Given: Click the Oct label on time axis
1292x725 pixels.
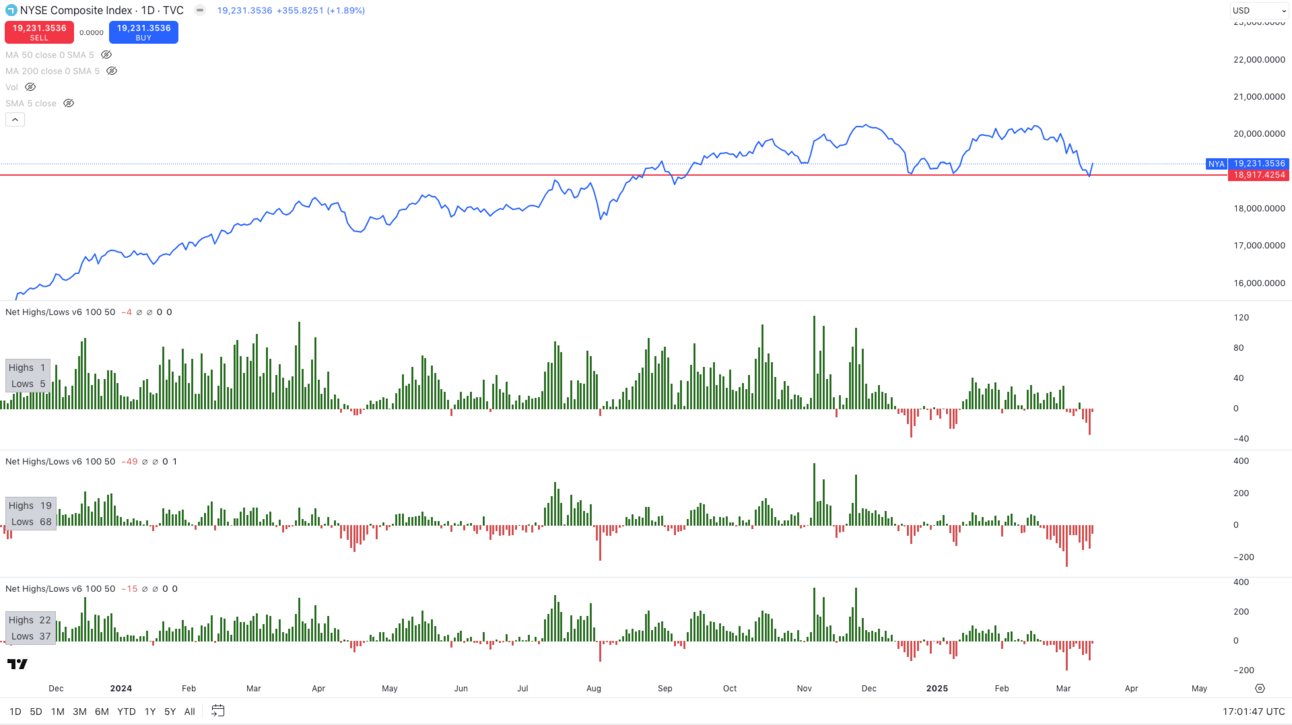Looking at the screenshot, I should 730,689.
